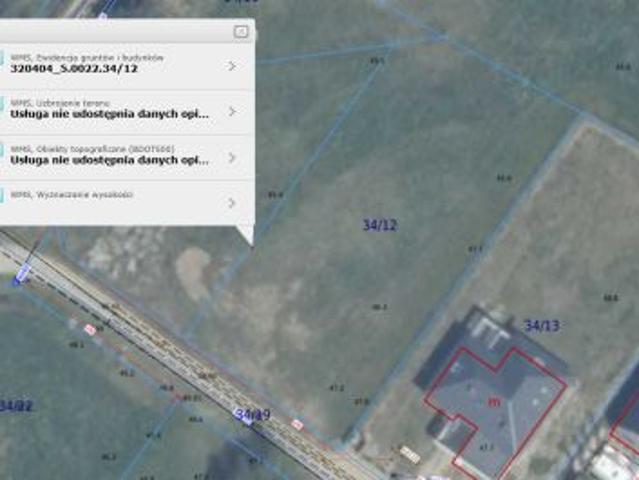The height and width of the screenshot is (480, 639).
Task: Click the blue point marker above the popup
Action: [x=103, y=17]
